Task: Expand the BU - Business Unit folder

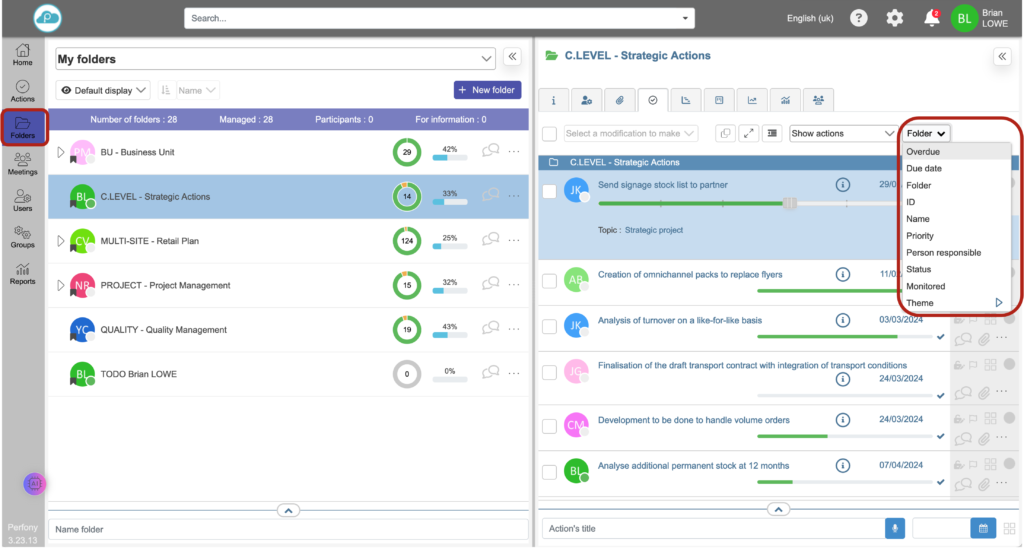Action: (x=60, y=152)
